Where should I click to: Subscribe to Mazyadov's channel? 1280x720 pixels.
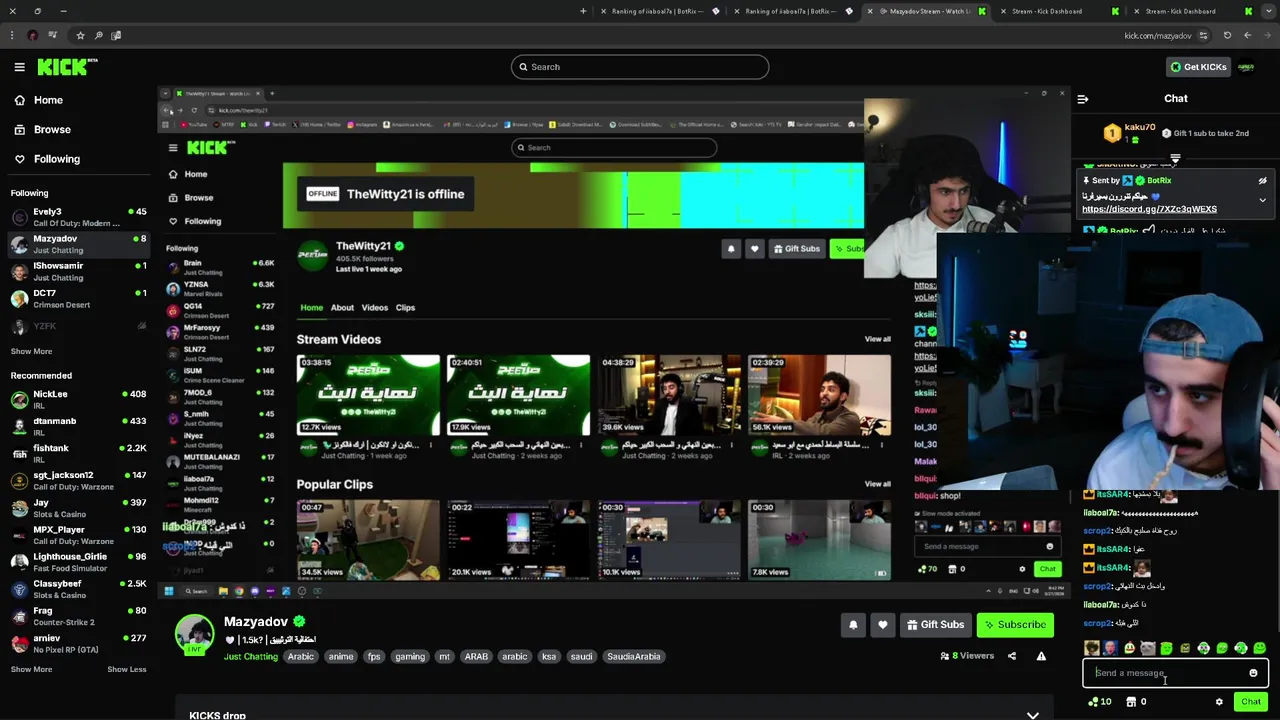(1015, 625)
